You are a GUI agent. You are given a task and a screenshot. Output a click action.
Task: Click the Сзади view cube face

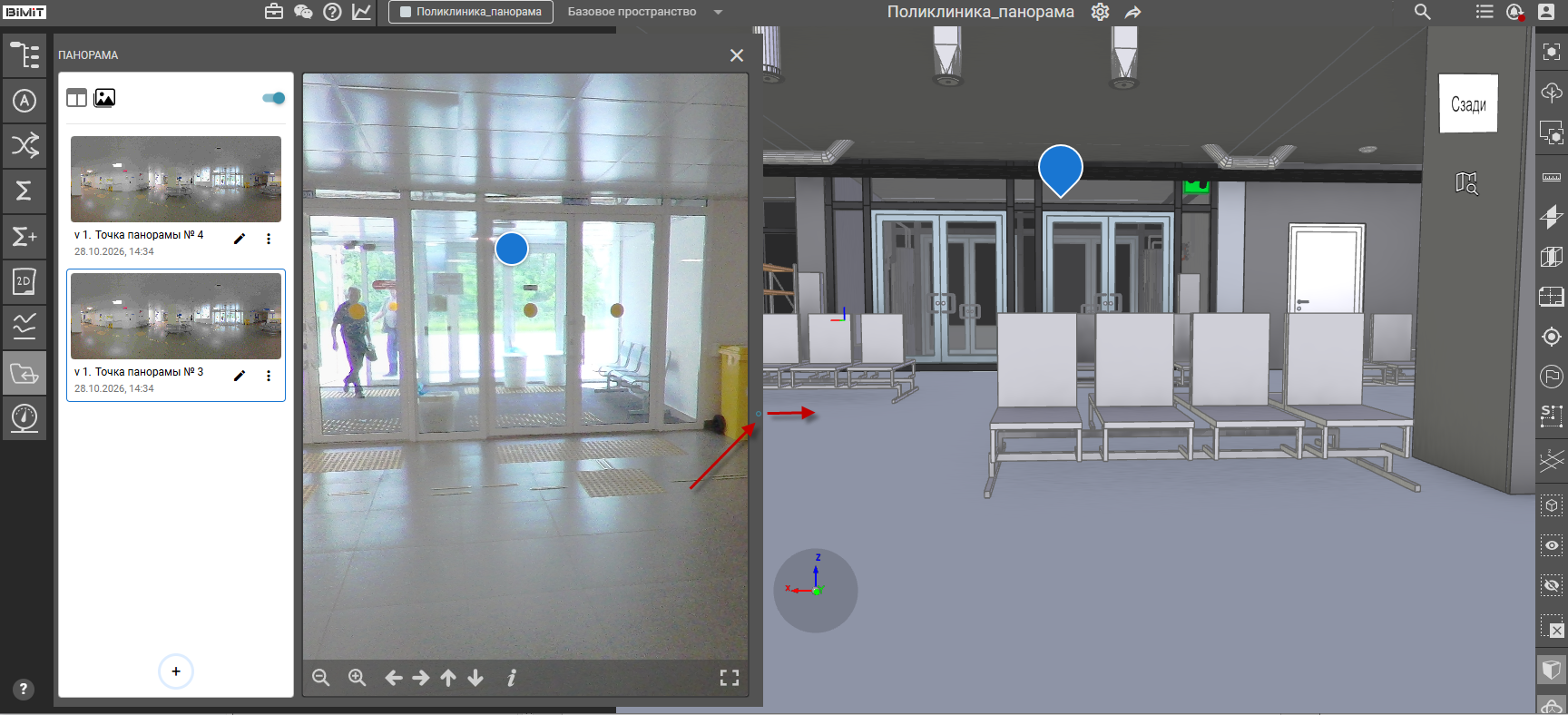(x=1468, y=103)
